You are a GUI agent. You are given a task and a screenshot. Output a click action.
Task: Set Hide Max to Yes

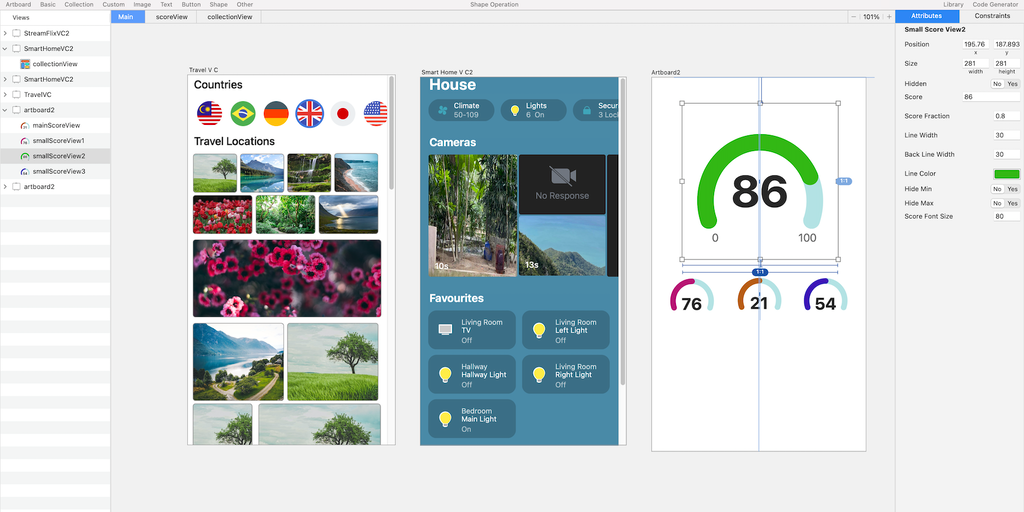coord(1012,203)
